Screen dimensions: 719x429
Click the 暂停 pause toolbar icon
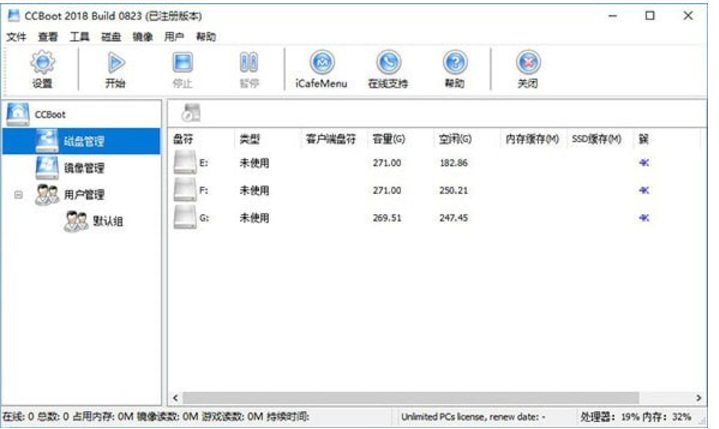pos(249,62)
